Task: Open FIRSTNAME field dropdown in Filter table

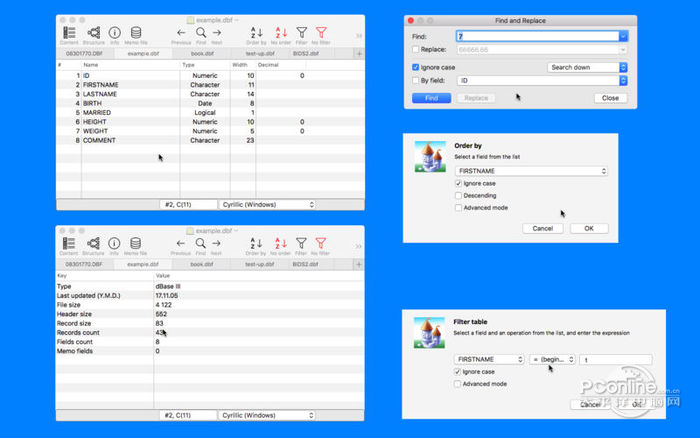Action: [489, 359]
